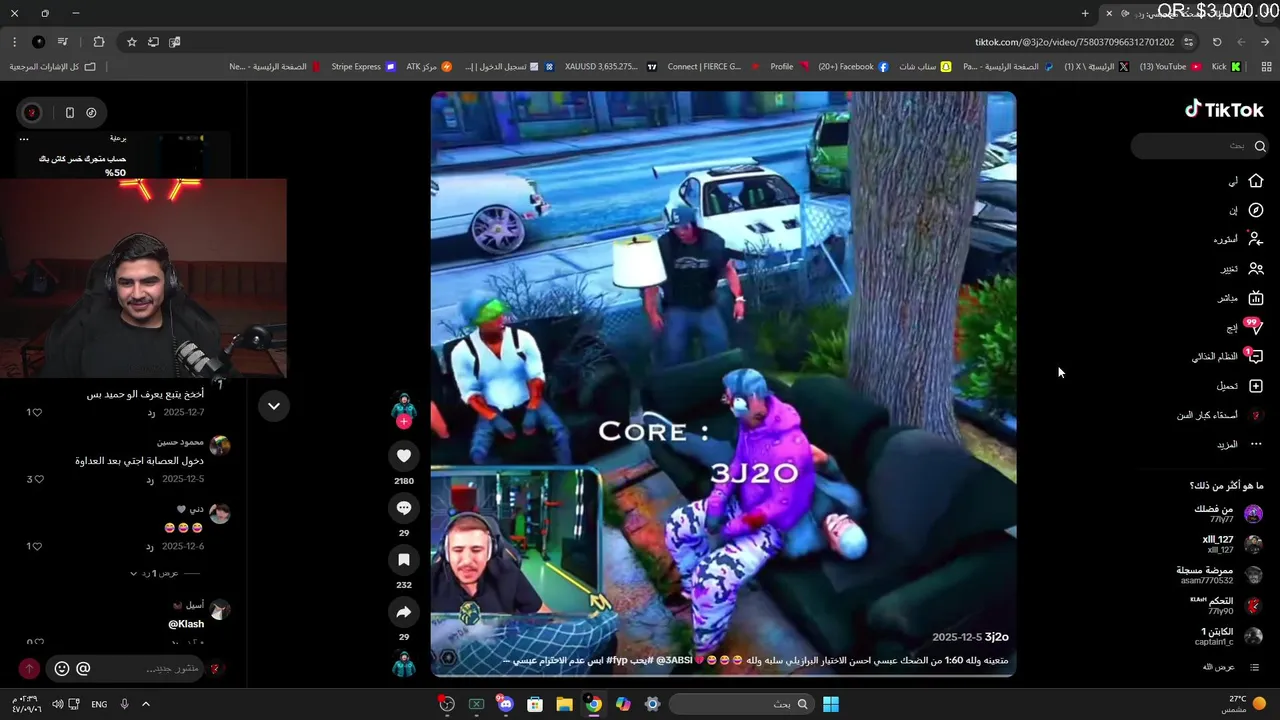This screenshot has height=720, width=1280.
Task: Show hidden tray icons with the caret
Action: [x=145, y=704]
